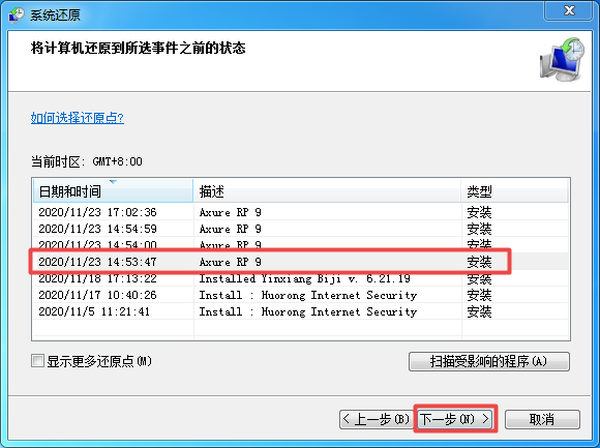Select the restore point dated 2020/11/5 11:21:41

[300, 312]
